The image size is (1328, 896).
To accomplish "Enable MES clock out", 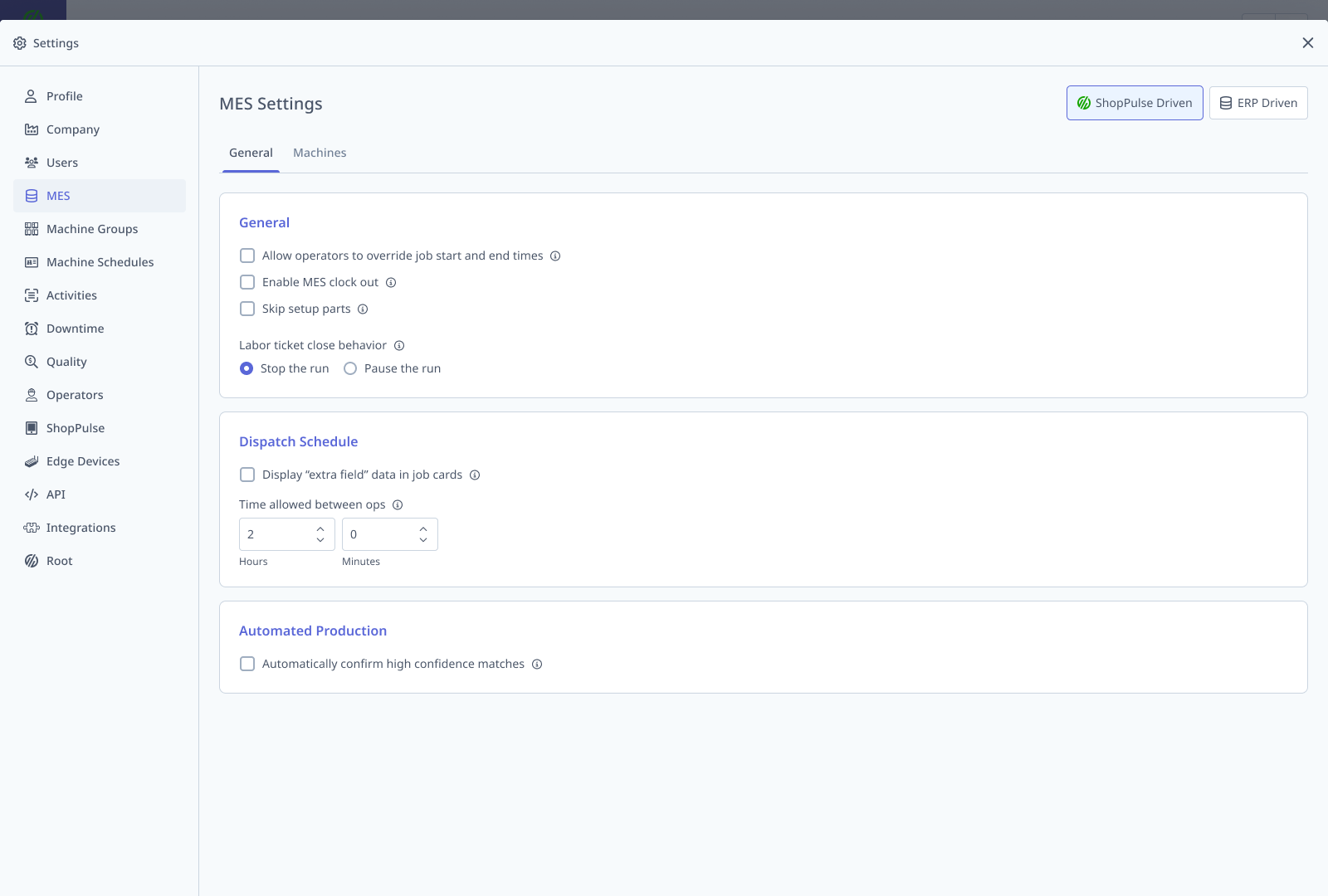I will point(247,282).
